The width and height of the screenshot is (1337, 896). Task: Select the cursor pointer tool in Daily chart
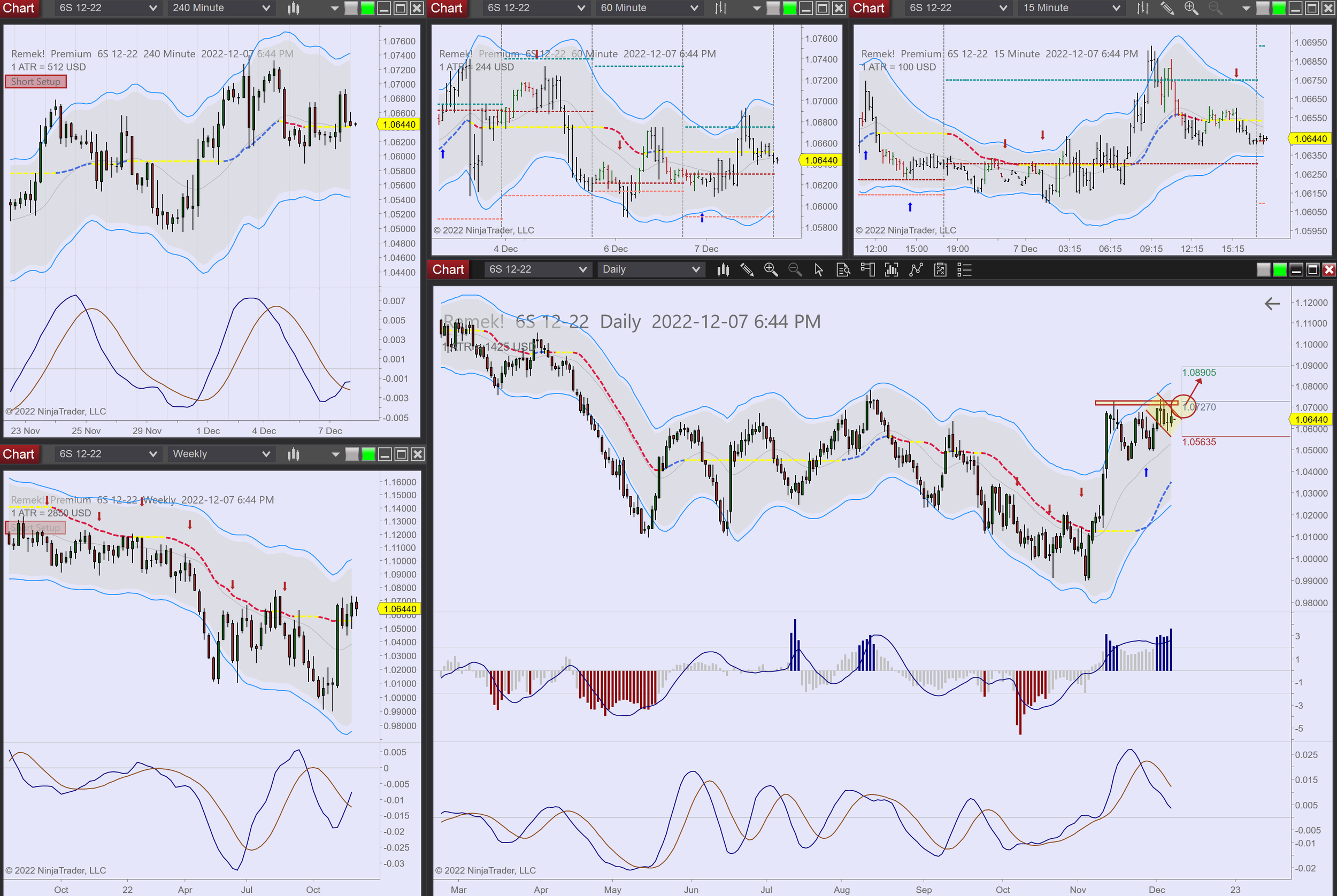pyautogui.click(x=819, y=270)
